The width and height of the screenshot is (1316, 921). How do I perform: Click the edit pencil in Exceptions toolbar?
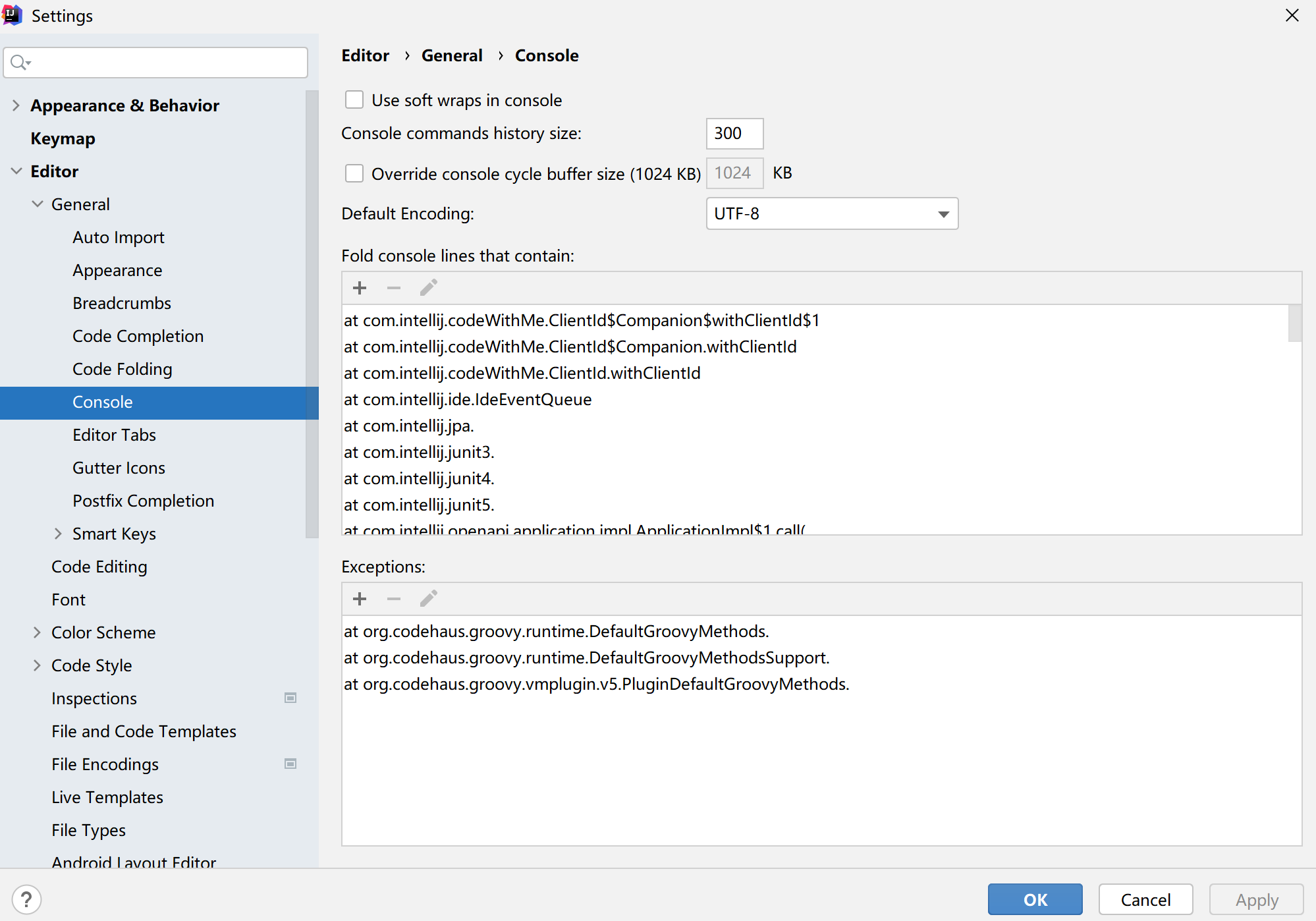pos(428,599)
